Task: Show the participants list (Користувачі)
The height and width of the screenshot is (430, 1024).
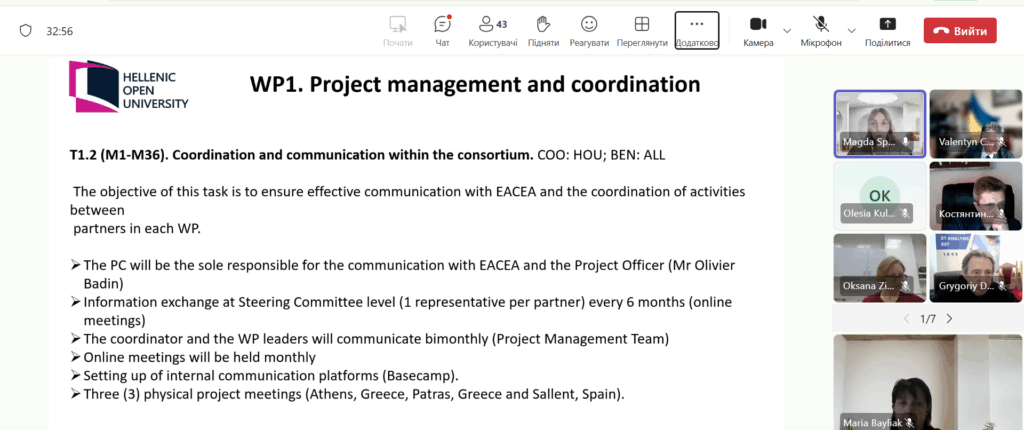Action: [x=493, y=30]
